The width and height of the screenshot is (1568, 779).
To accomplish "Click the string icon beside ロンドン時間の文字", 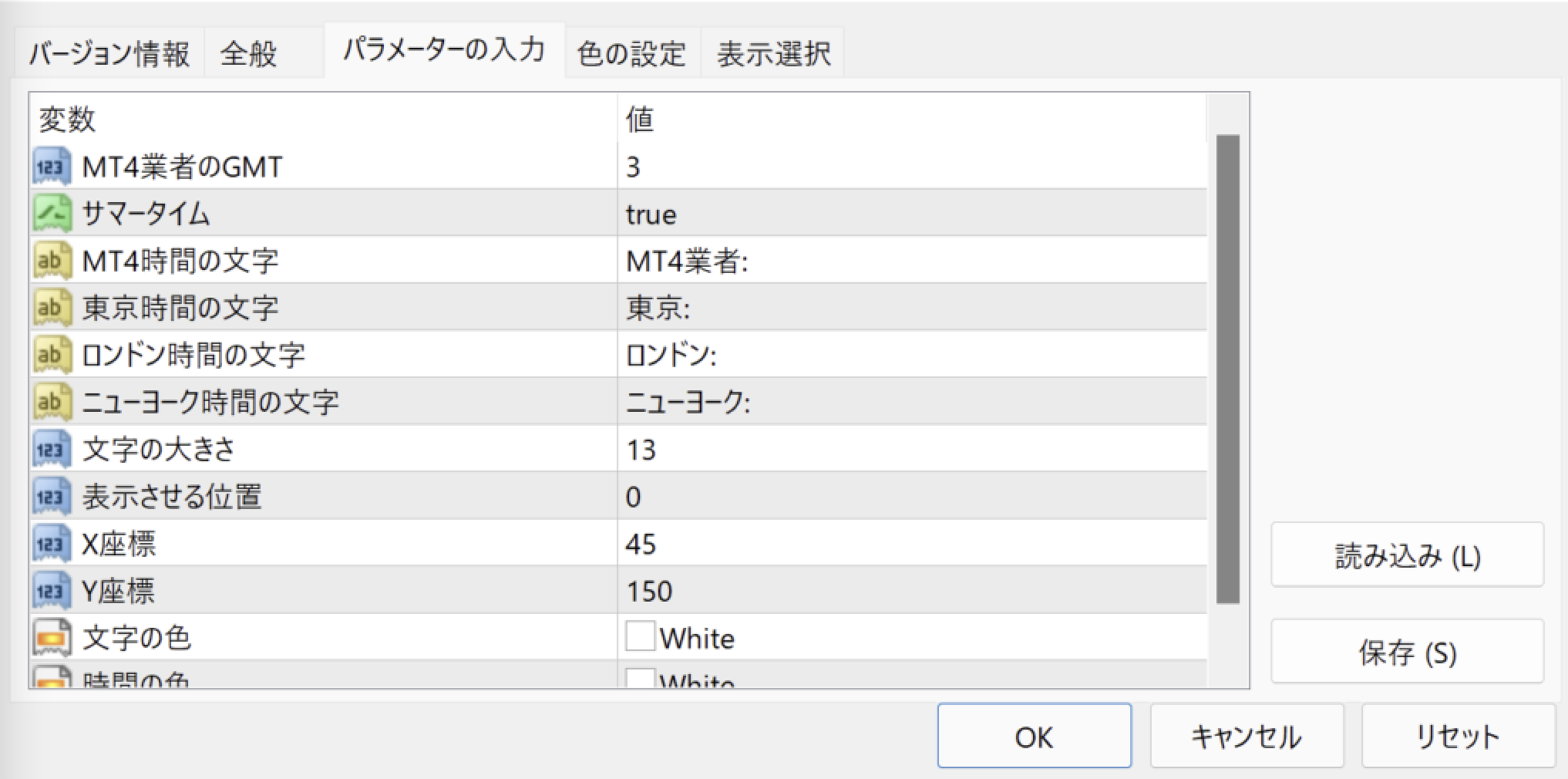I will pos(51,355).
